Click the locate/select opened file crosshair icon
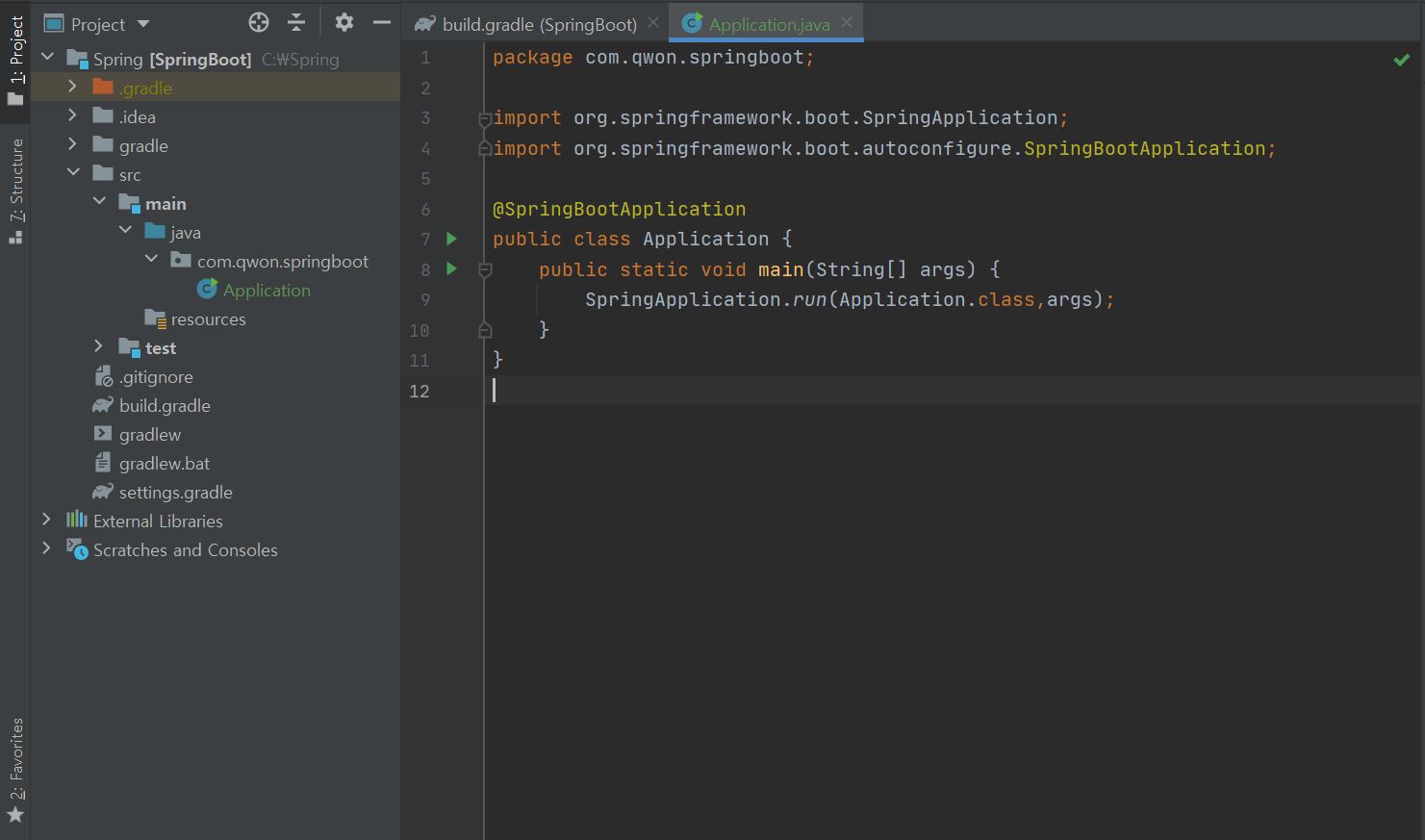The image size is (1425, 840). pyautogui.click(x=258, y=23)
